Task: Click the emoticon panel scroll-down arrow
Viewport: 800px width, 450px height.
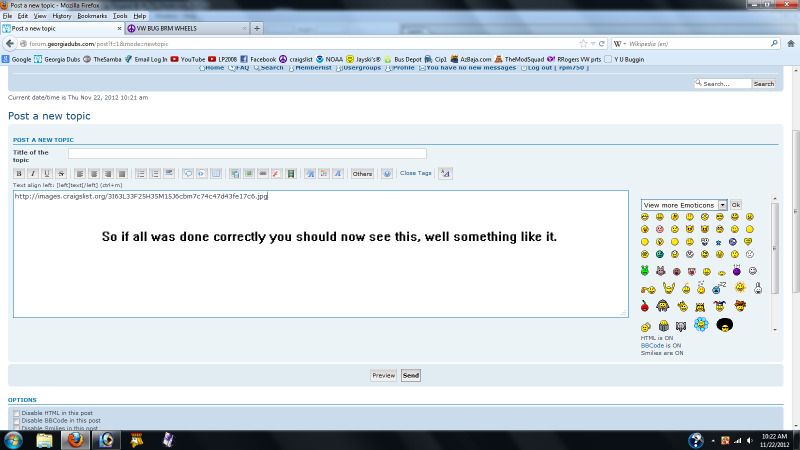Action: pyautogui.click(x=774, y=330)
